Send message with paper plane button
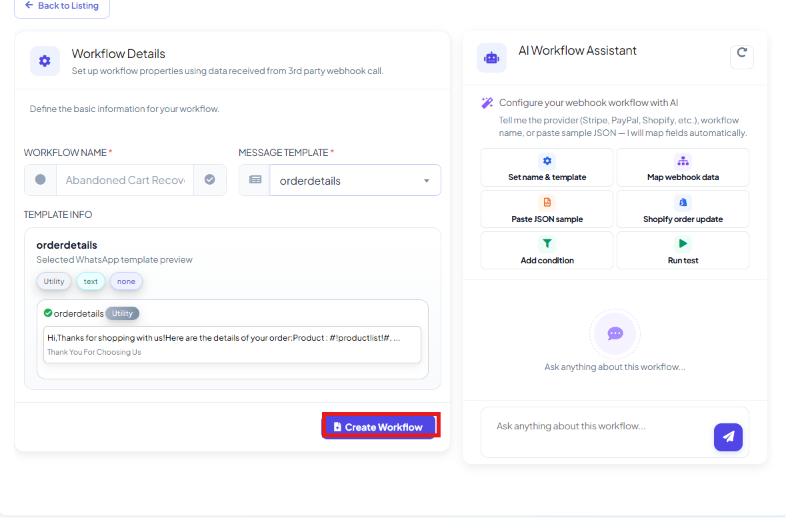 728,437
